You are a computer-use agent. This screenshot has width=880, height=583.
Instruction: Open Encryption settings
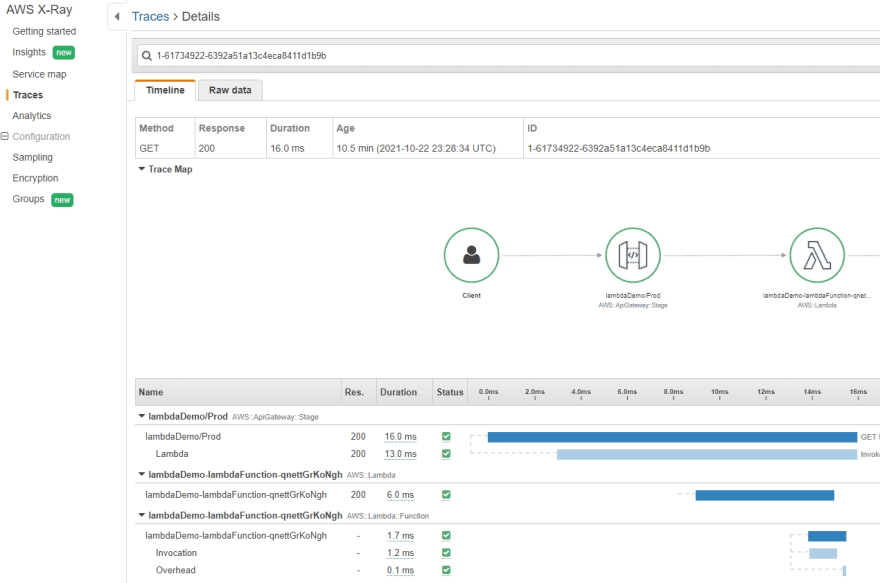[x=35, y=178]
